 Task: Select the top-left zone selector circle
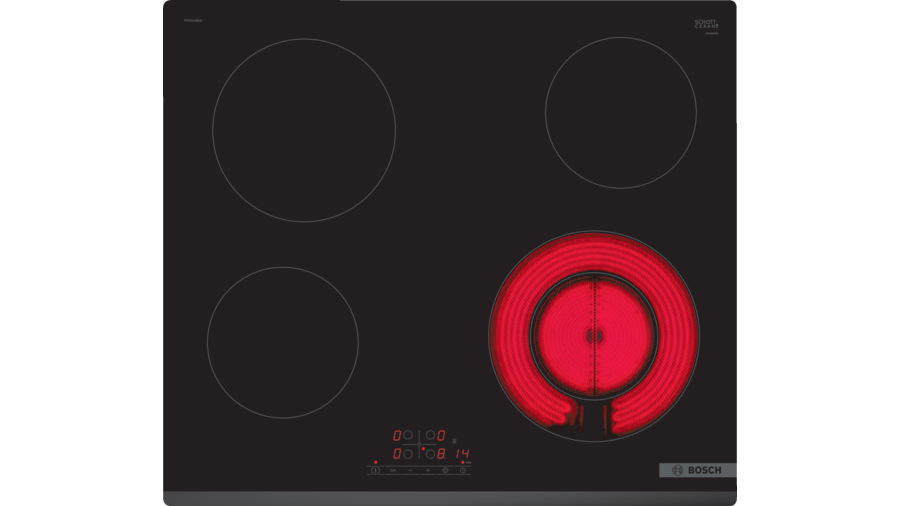408,435
